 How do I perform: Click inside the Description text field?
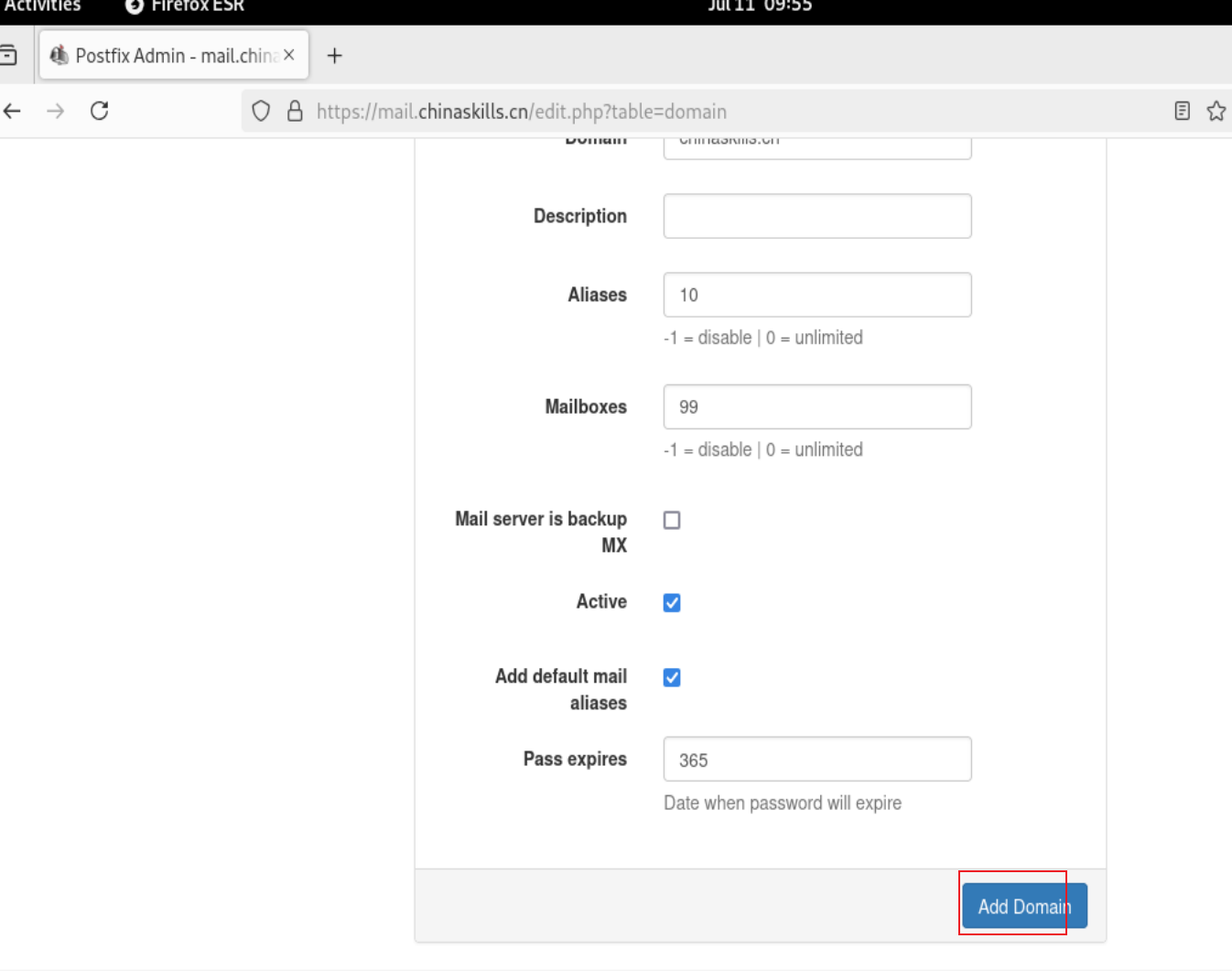817,216
